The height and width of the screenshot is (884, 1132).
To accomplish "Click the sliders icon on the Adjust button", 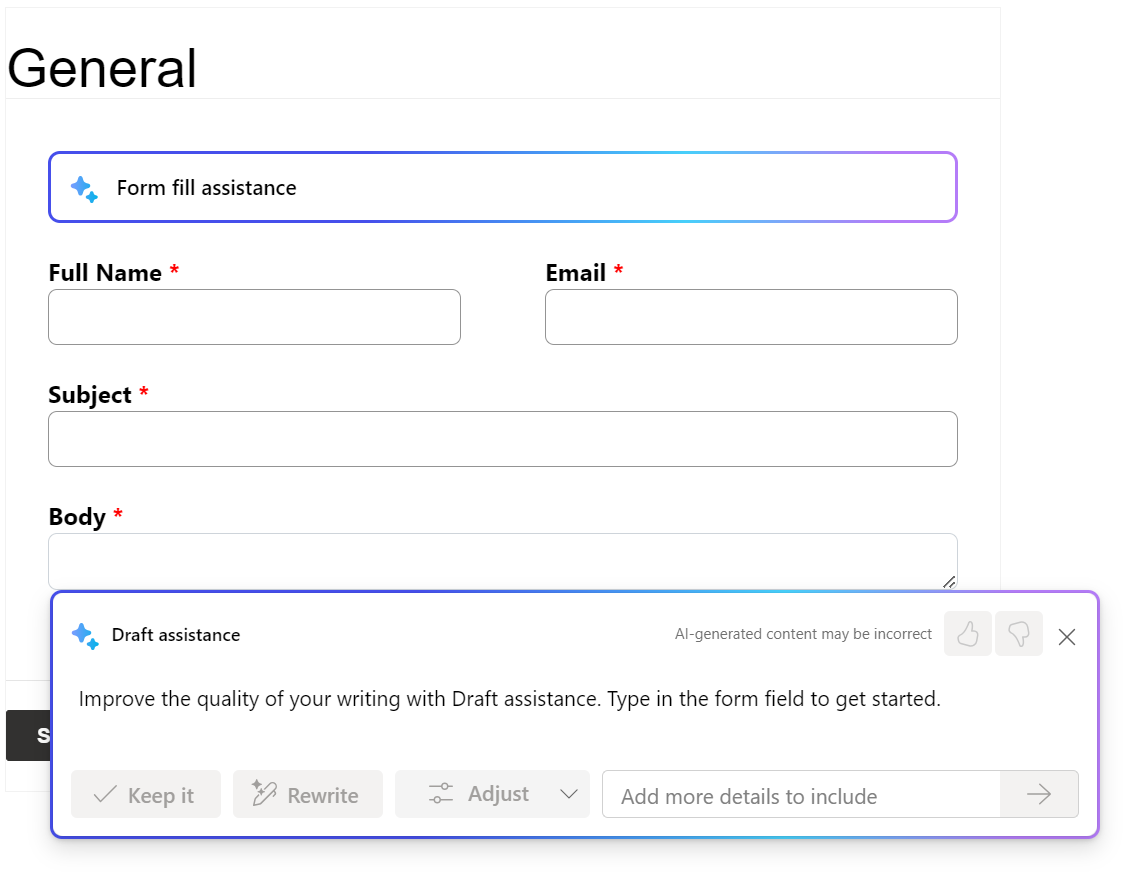I will (440, 793).
